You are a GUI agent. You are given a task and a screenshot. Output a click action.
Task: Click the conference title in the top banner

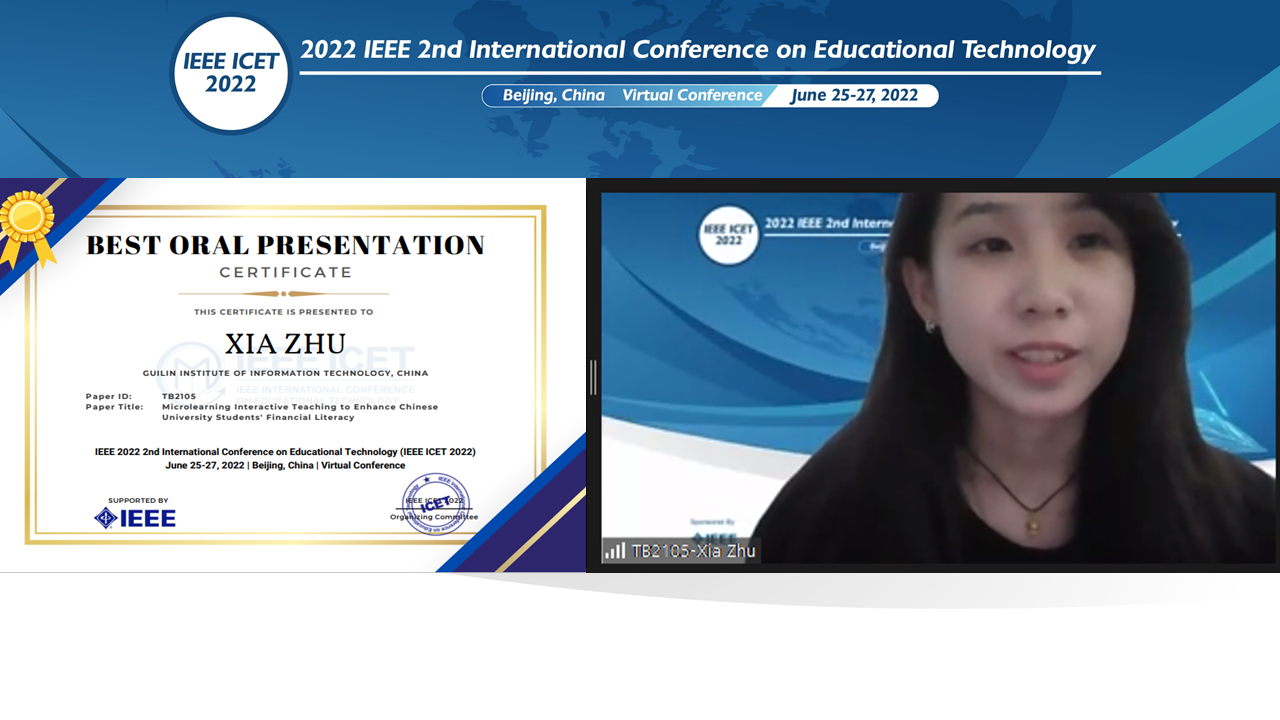(x=697, y=50)
